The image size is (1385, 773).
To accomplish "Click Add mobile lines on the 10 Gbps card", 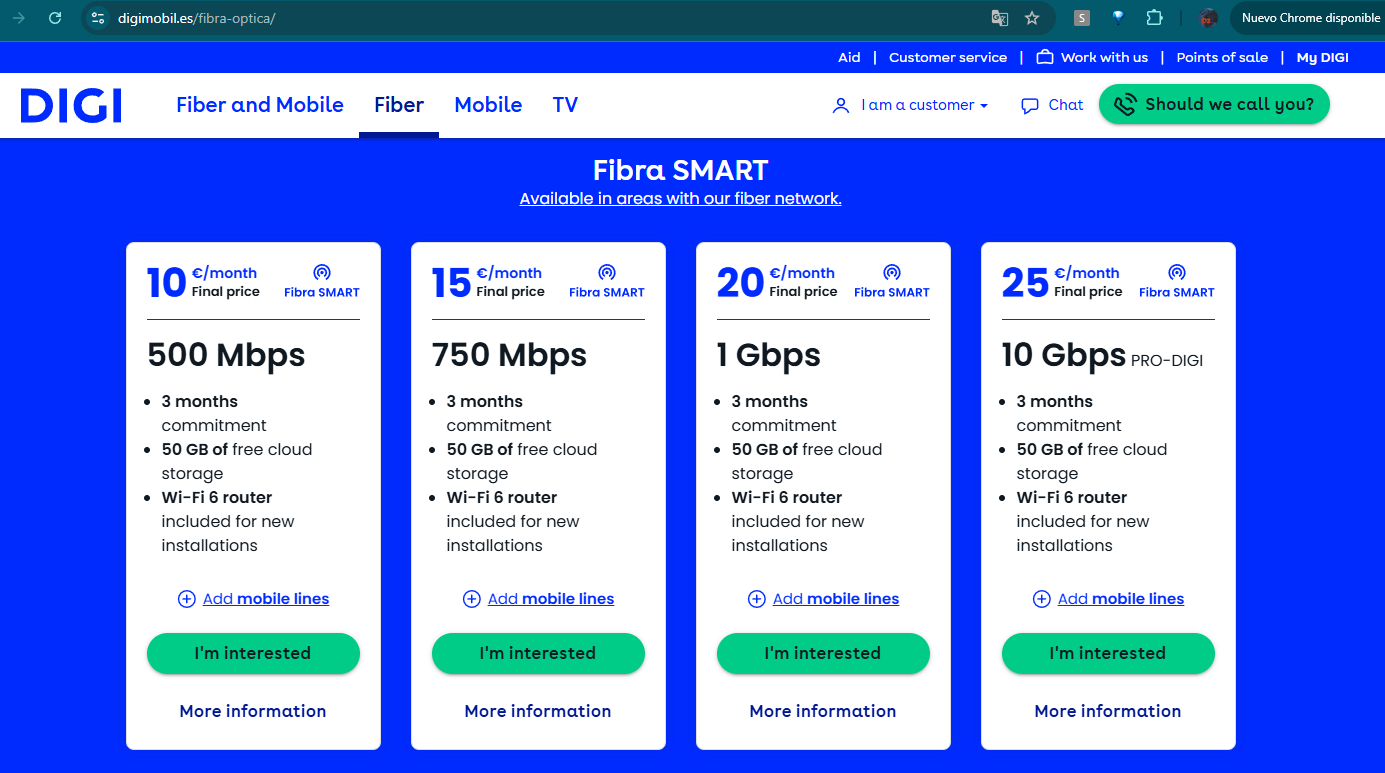I will [x=1121, y=599].
